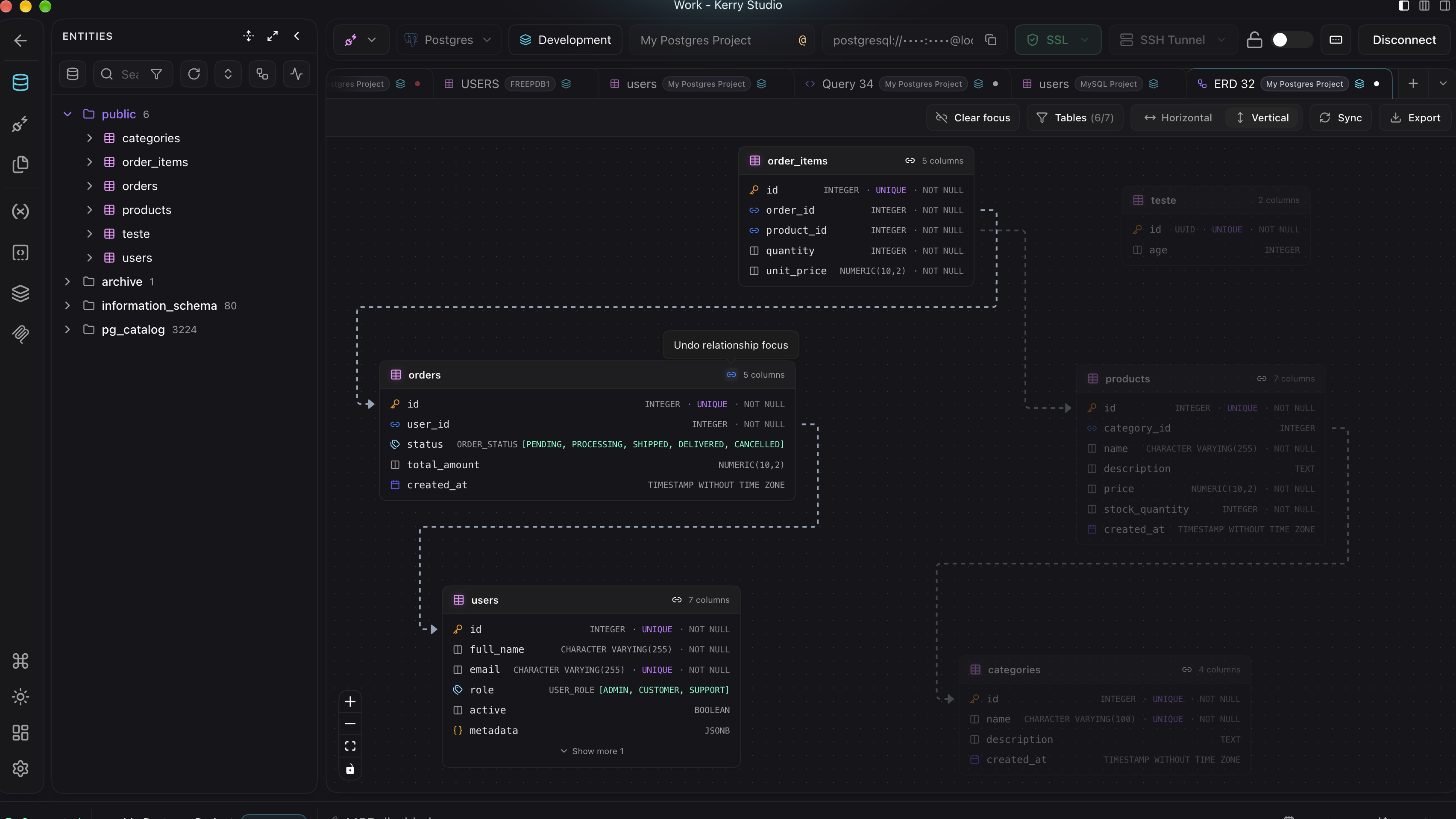Image resolution: width=1456 pixels, height=819 pixels.
Task: Click the activity pulse icon in entities toolbar
Action: click(296, 74)
